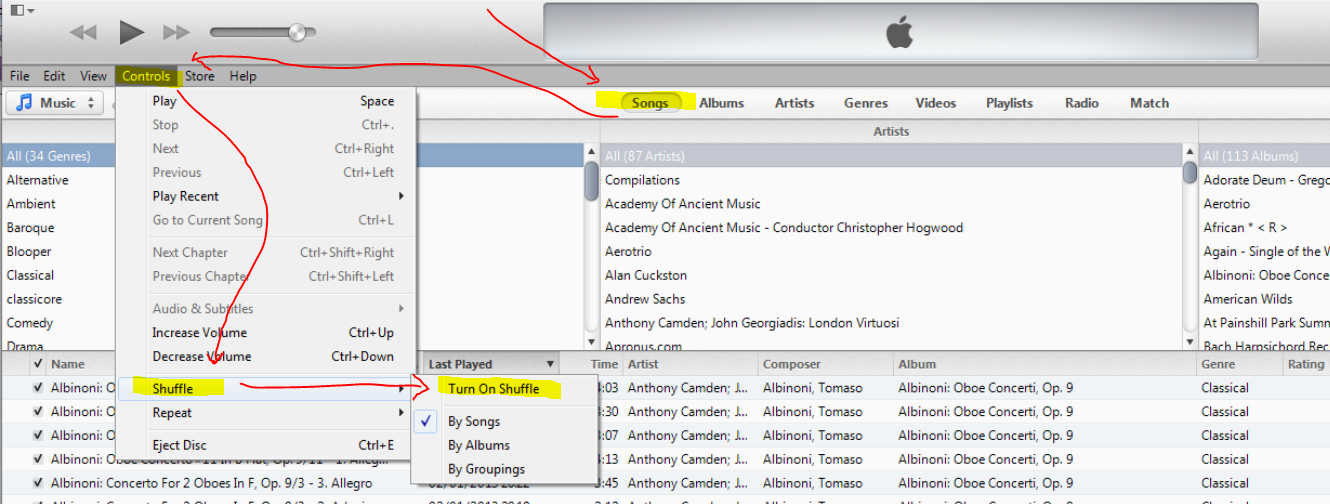Viewport: 1330px width, 504px height.
Task: Click the rewind previous track button
Action: pyautogui.click(x=83, y=32)
